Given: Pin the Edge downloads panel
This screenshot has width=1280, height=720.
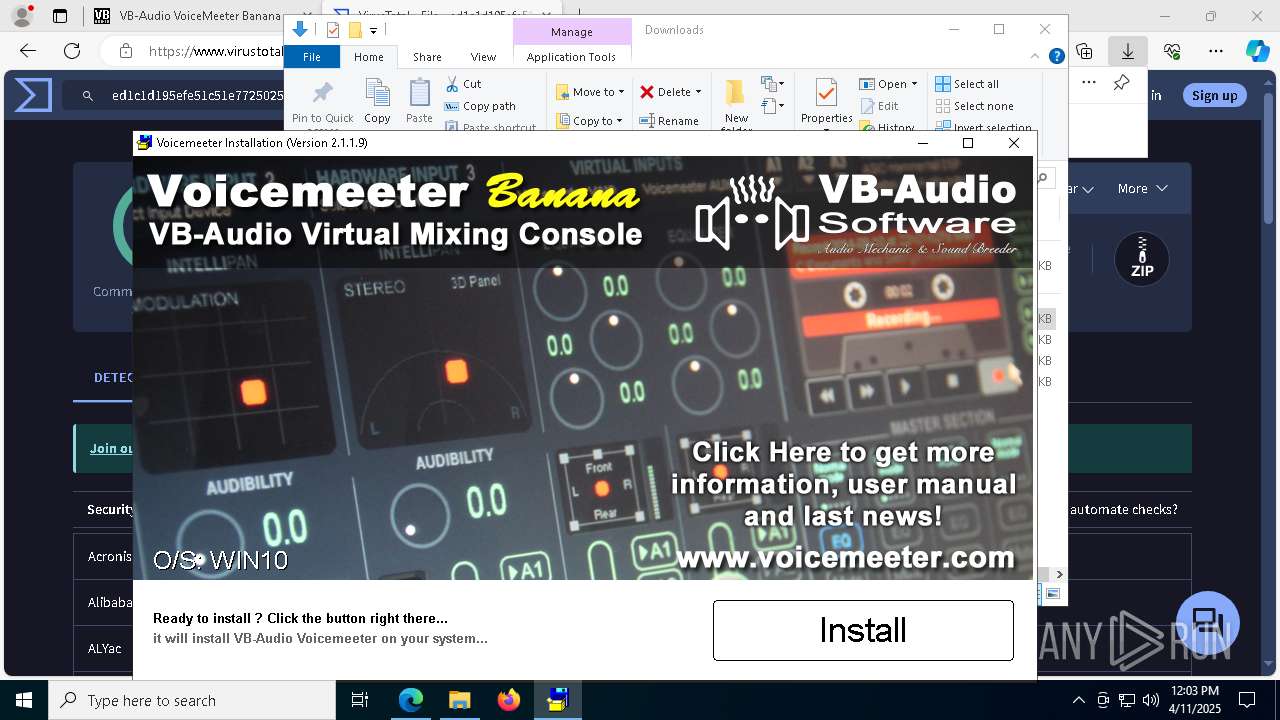Looking at the screenshot, I should 1121,83.
